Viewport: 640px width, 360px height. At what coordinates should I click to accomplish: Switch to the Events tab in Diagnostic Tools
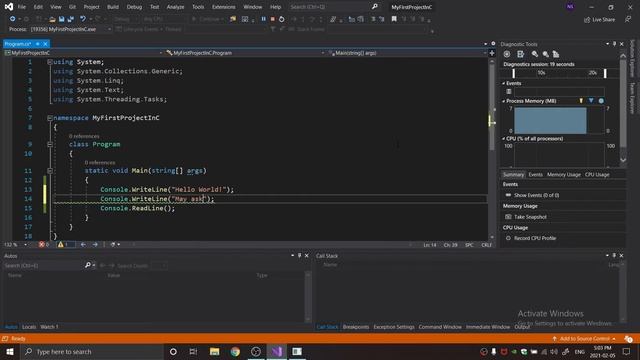pos(536,175)
